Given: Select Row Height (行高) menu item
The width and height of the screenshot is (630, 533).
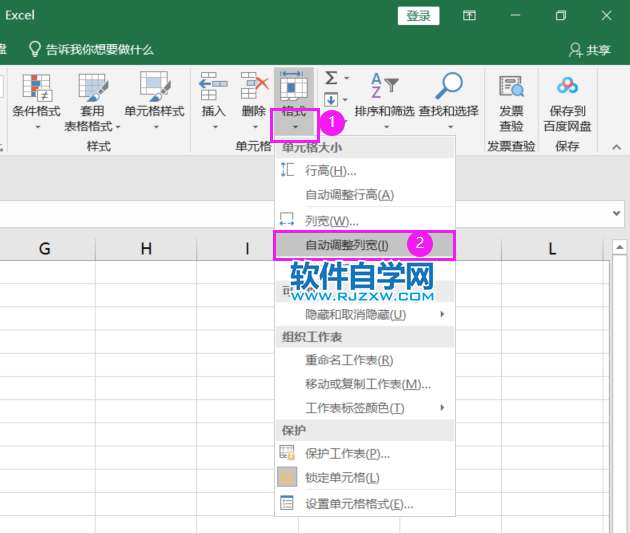Looking at the screenshot, I should coord(365,171).
